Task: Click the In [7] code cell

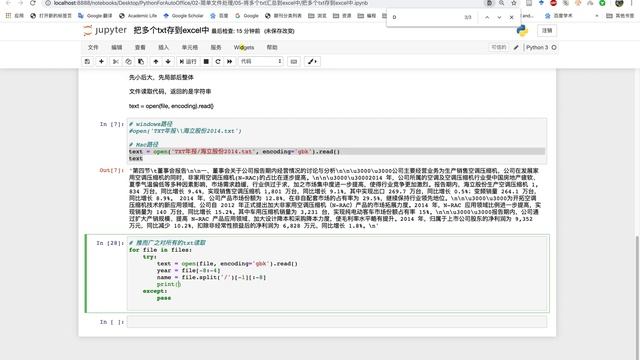Action: click(337, 141)
